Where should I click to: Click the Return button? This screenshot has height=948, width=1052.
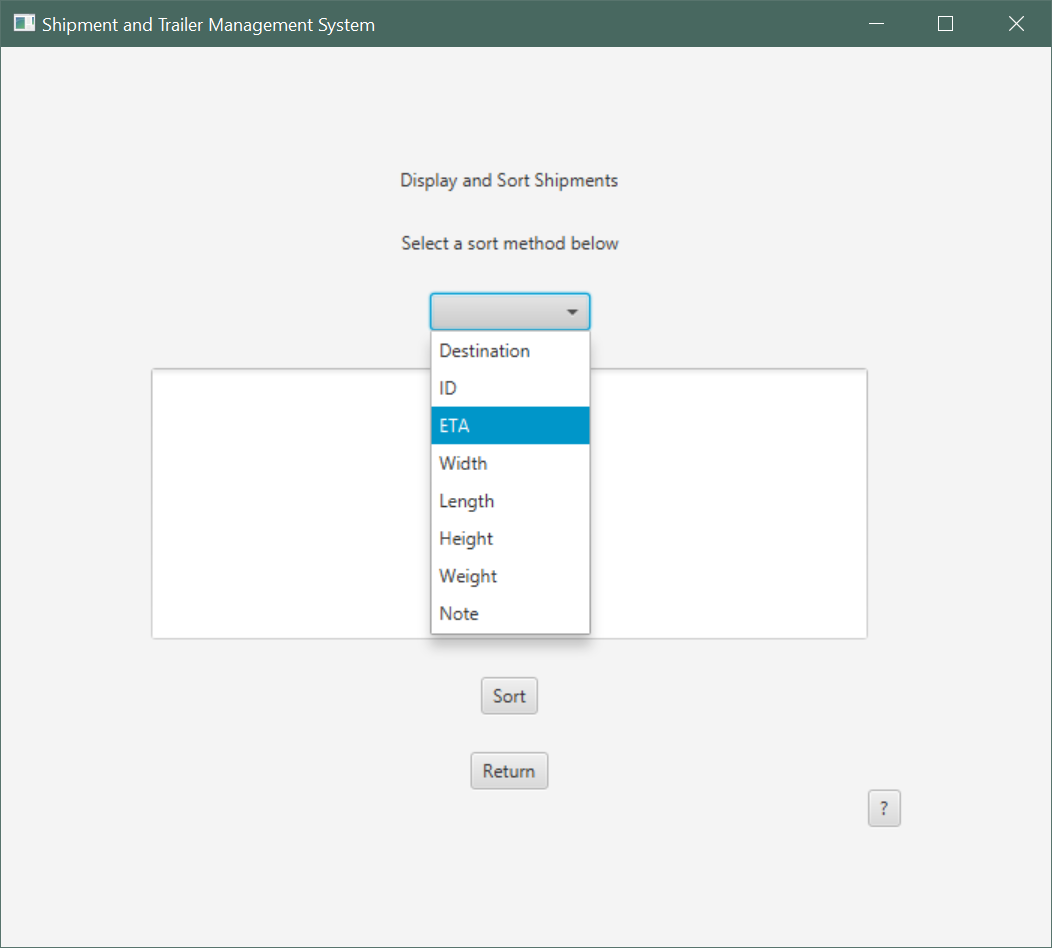[x=509, y=770]
